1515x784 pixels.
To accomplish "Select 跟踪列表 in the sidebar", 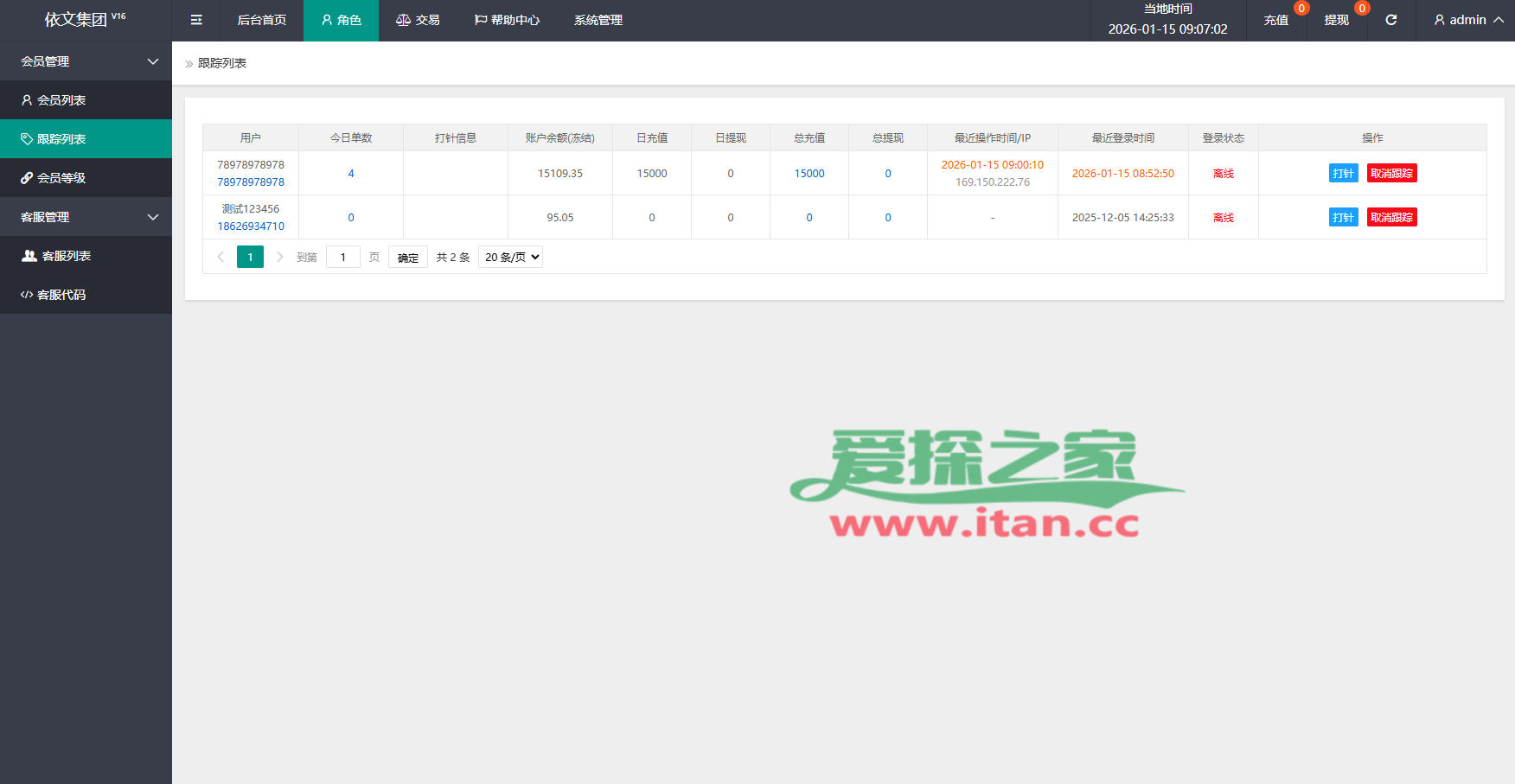I will pyautogui.click(x=61, y=139).
